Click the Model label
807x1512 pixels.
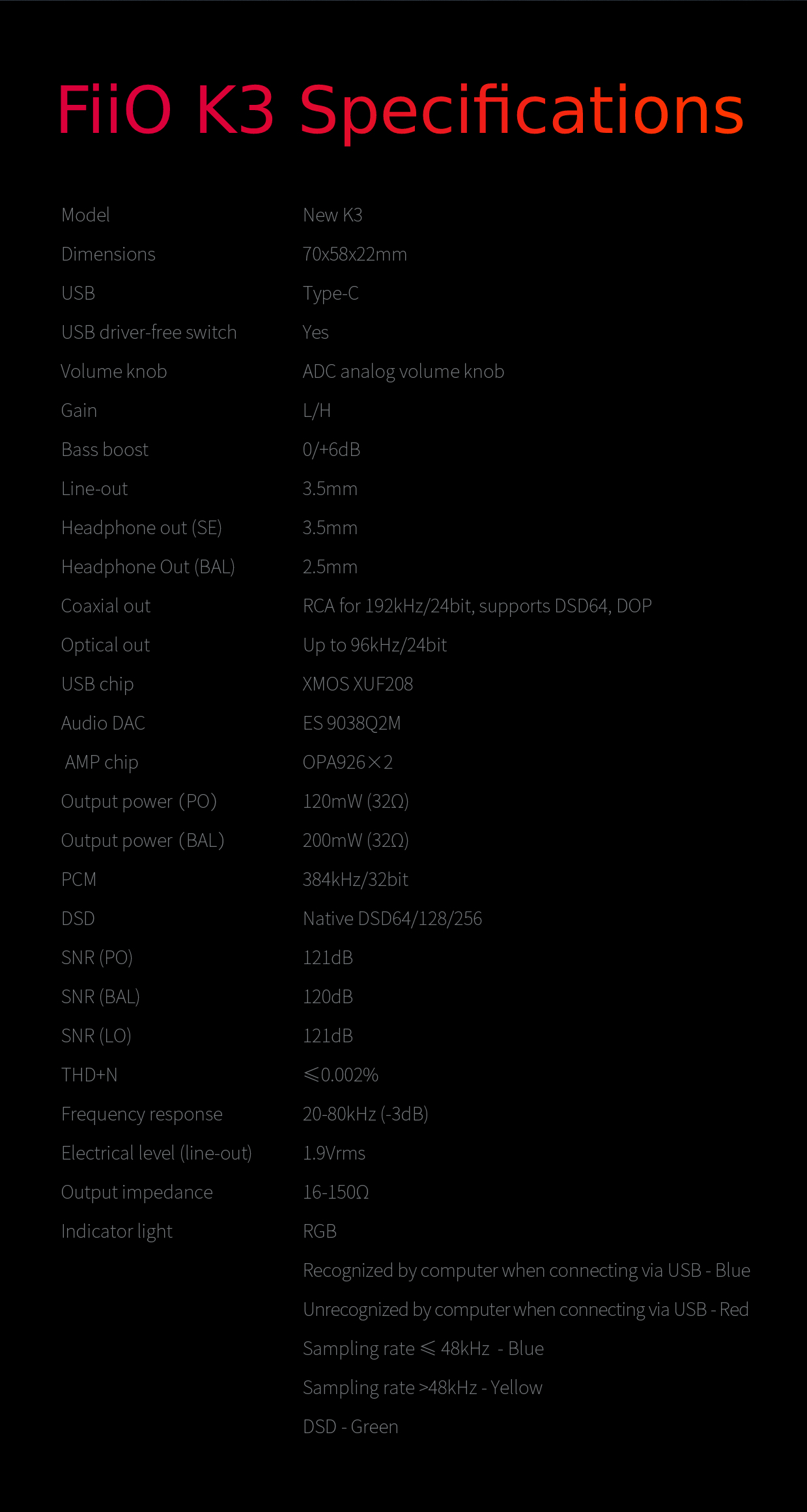(85, 215)
